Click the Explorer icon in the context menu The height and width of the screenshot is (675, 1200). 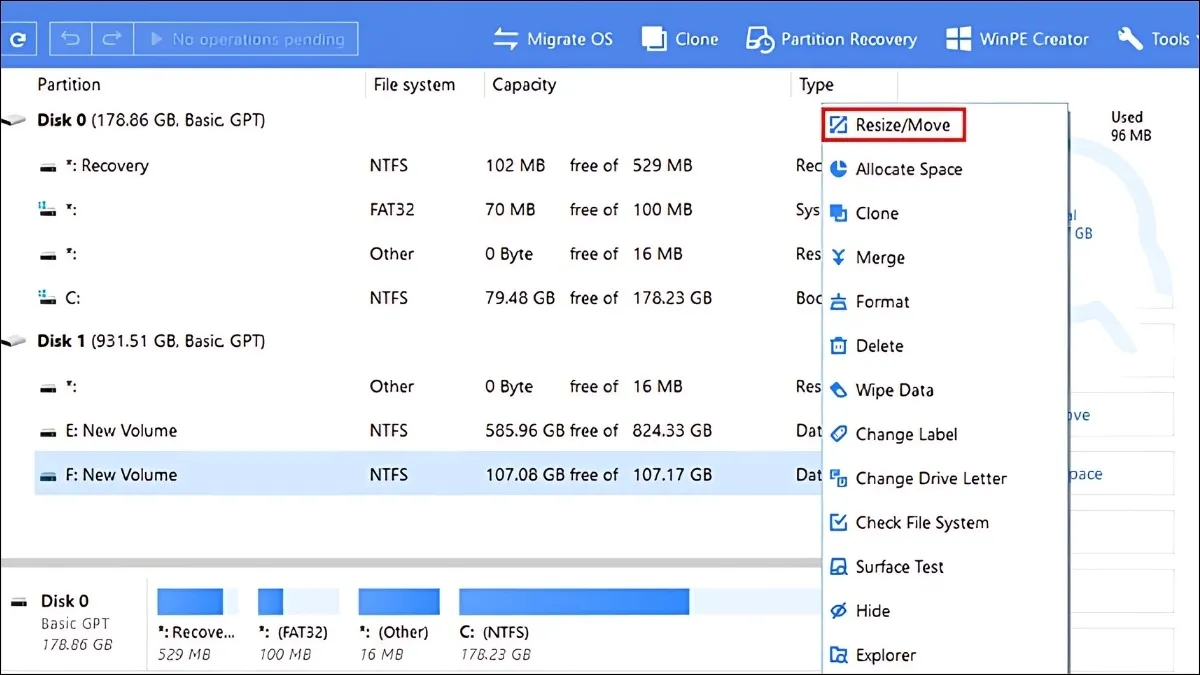[837, 654]
